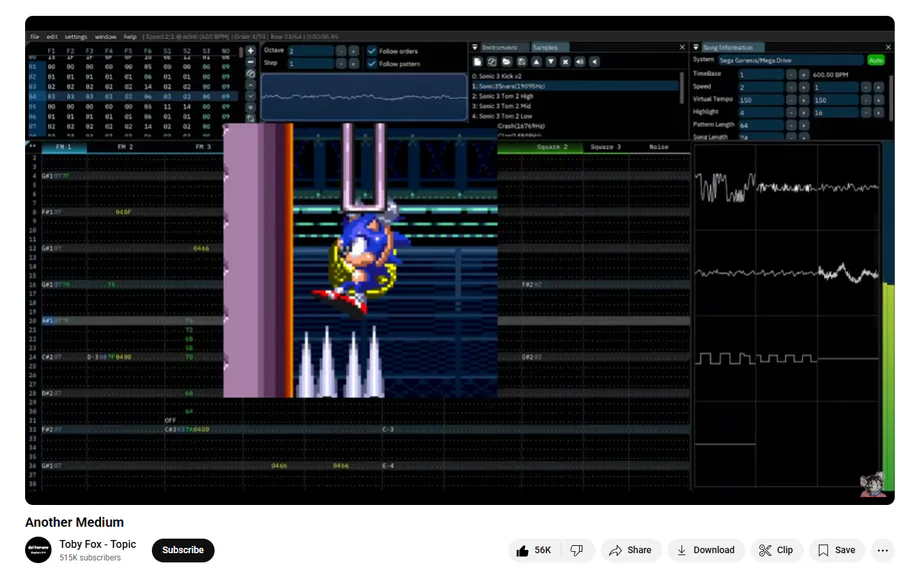Select the FM 1 channel header
Screen dimensions: 900x569
64,147
